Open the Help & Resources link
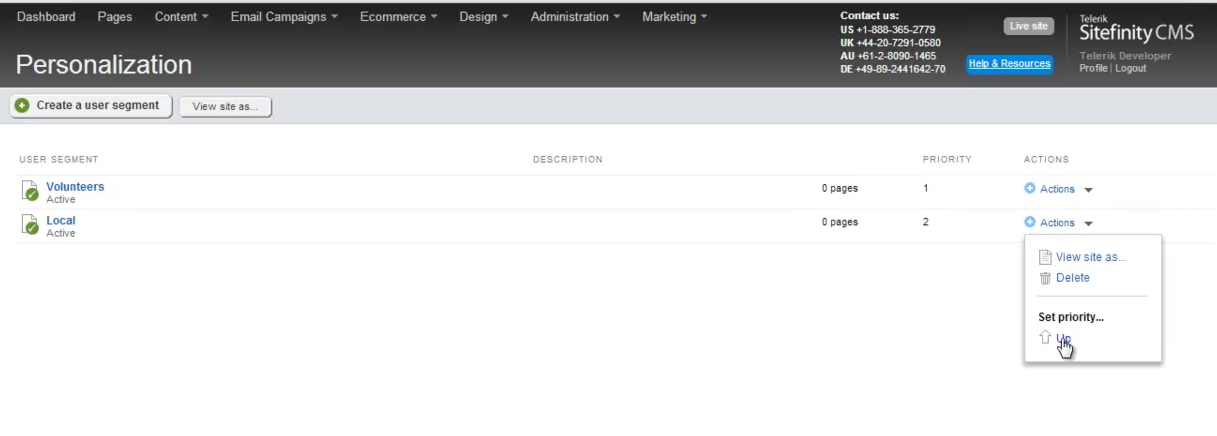 click(1009, 64)
